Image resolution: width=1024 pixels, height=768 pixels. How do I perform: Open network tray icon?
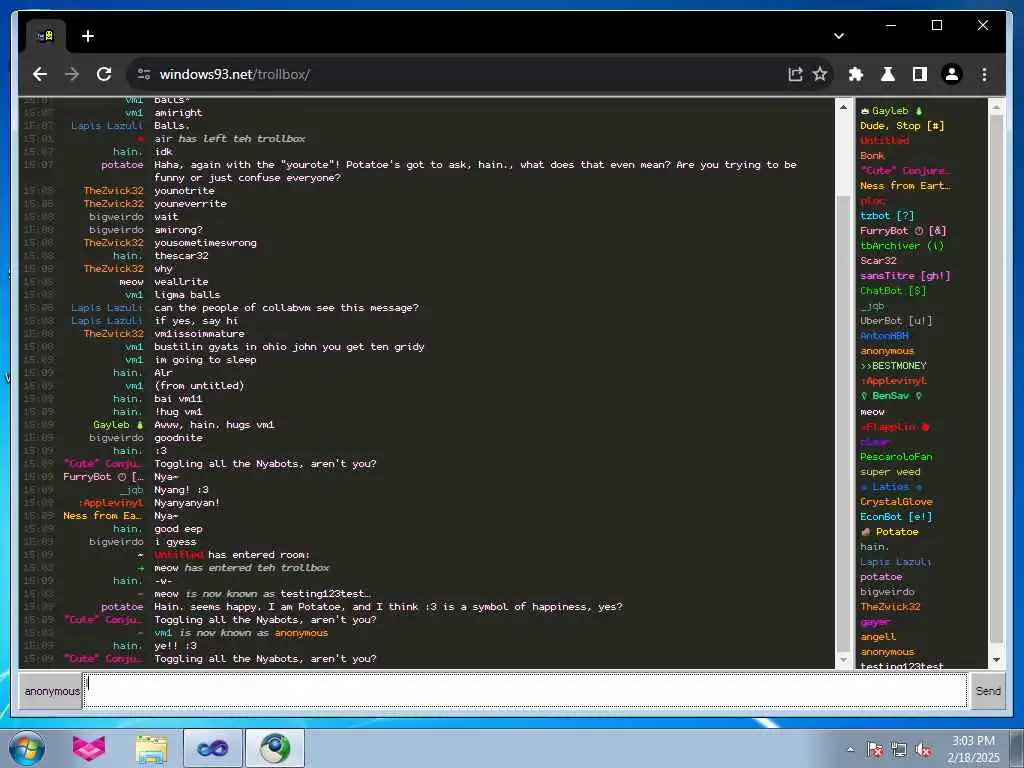click(x=899, y=750)
